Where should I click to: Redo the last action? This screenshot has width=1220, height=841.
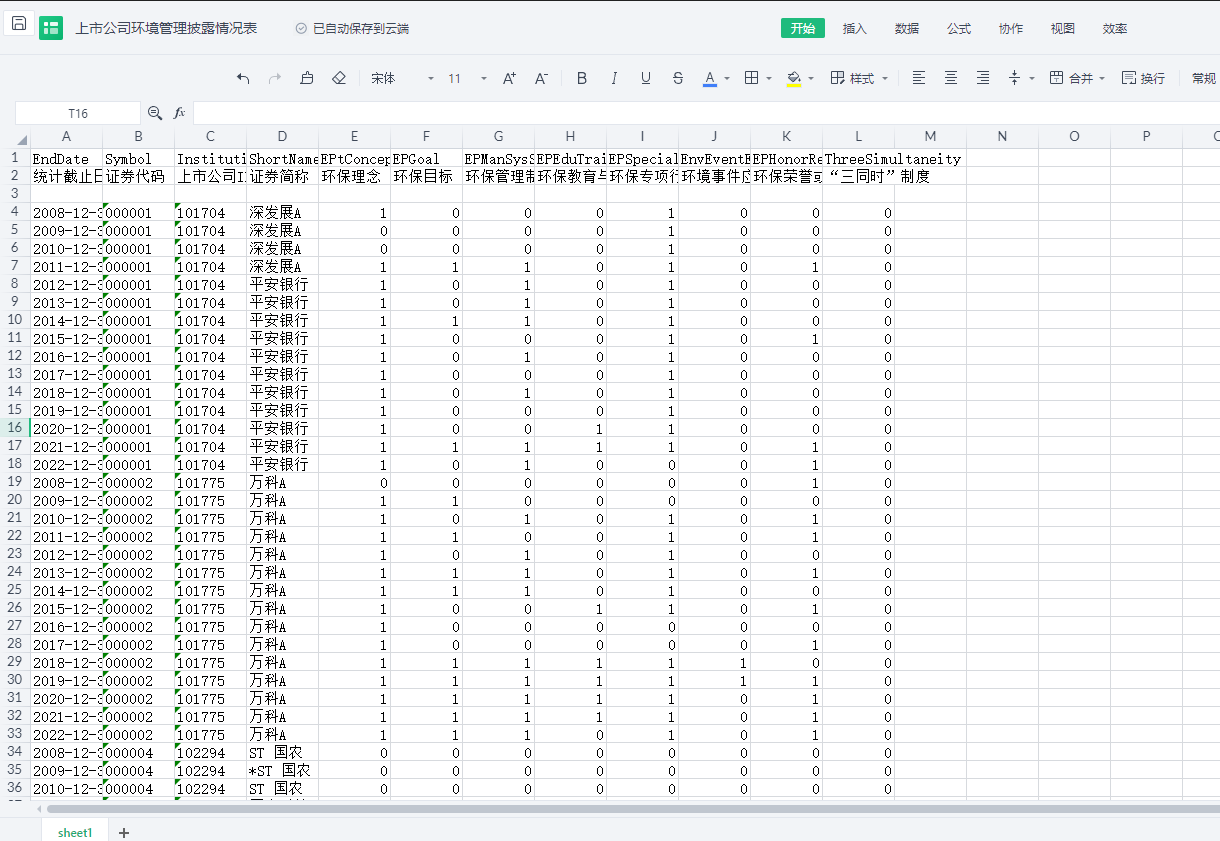[275, 78]
